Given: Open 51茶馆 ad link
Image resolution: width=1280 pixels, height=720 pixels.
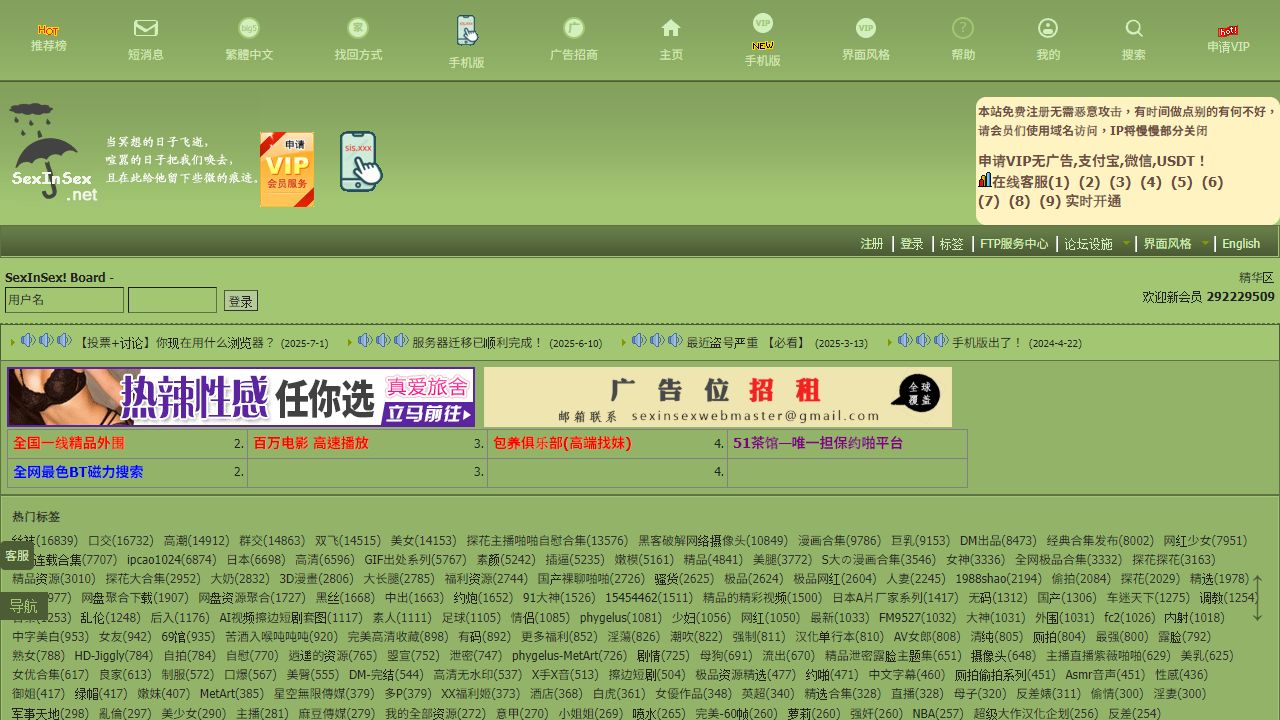Looking at the screenshot, I should 818,443.
